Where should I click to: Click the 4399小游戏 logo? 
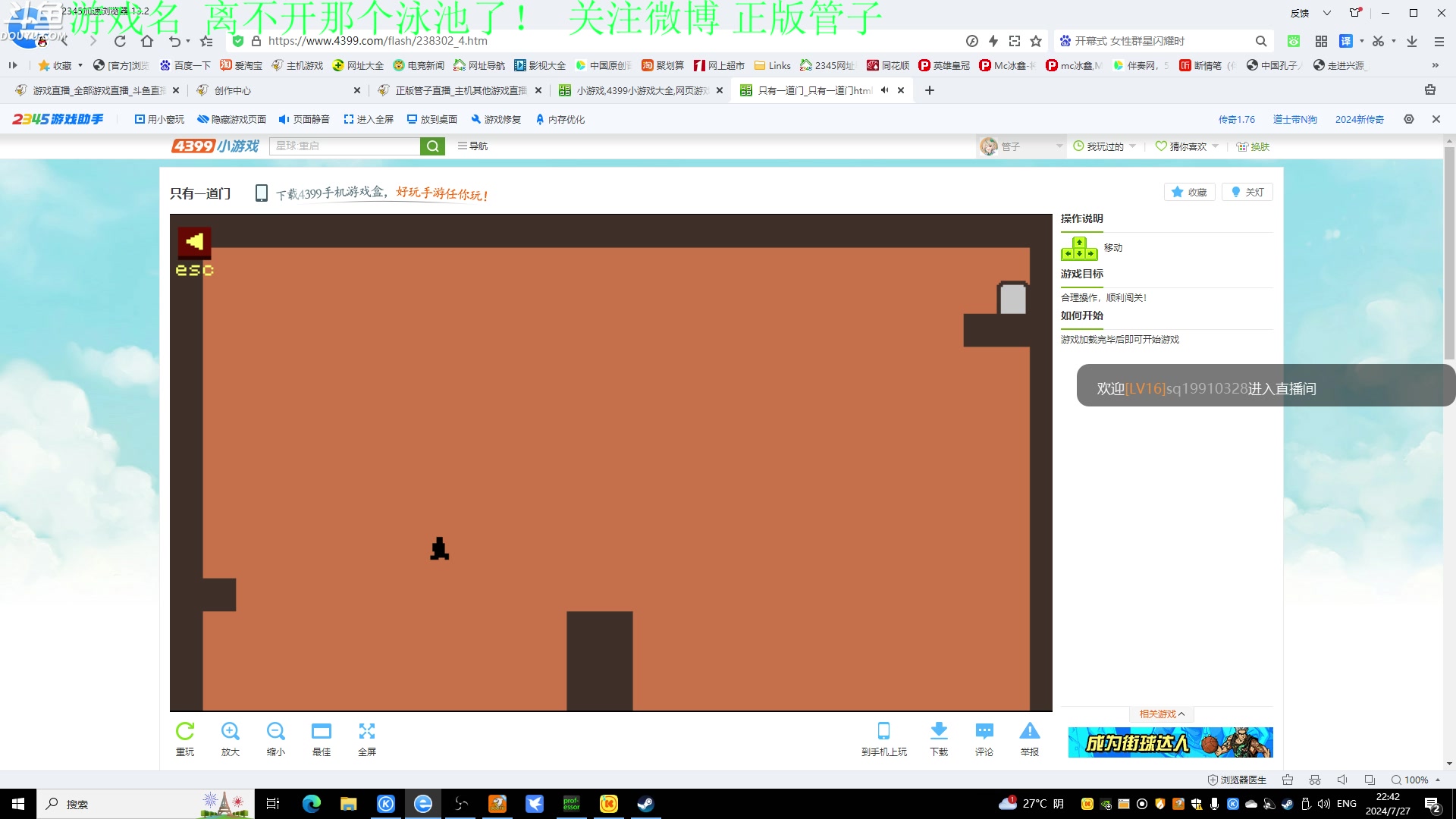(x=215, y=146)
